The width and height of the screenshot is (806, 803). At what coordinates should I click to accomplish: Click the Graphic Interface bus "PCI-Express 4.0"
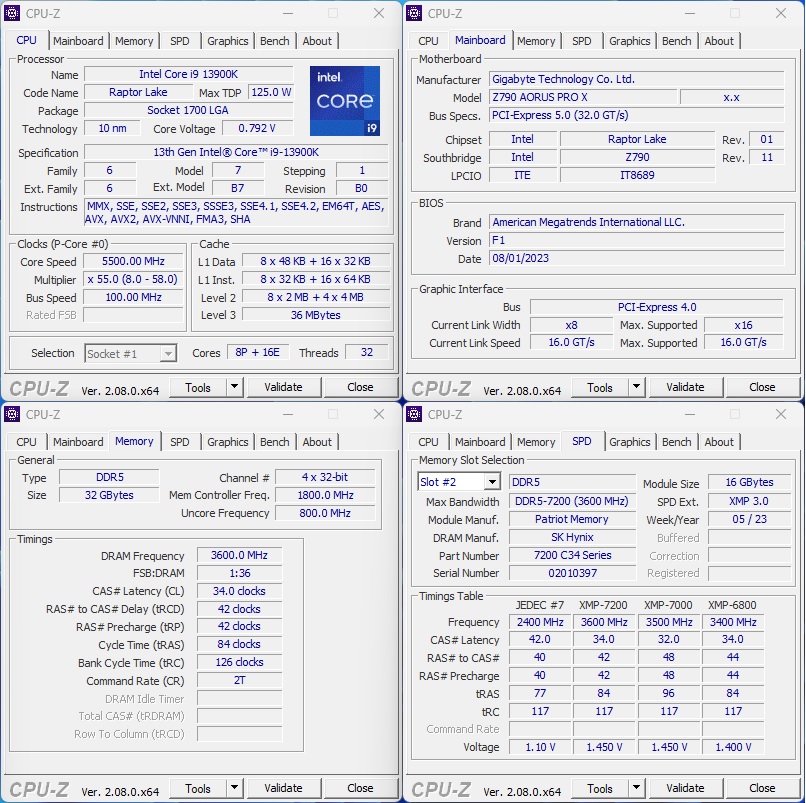point(657,307)
